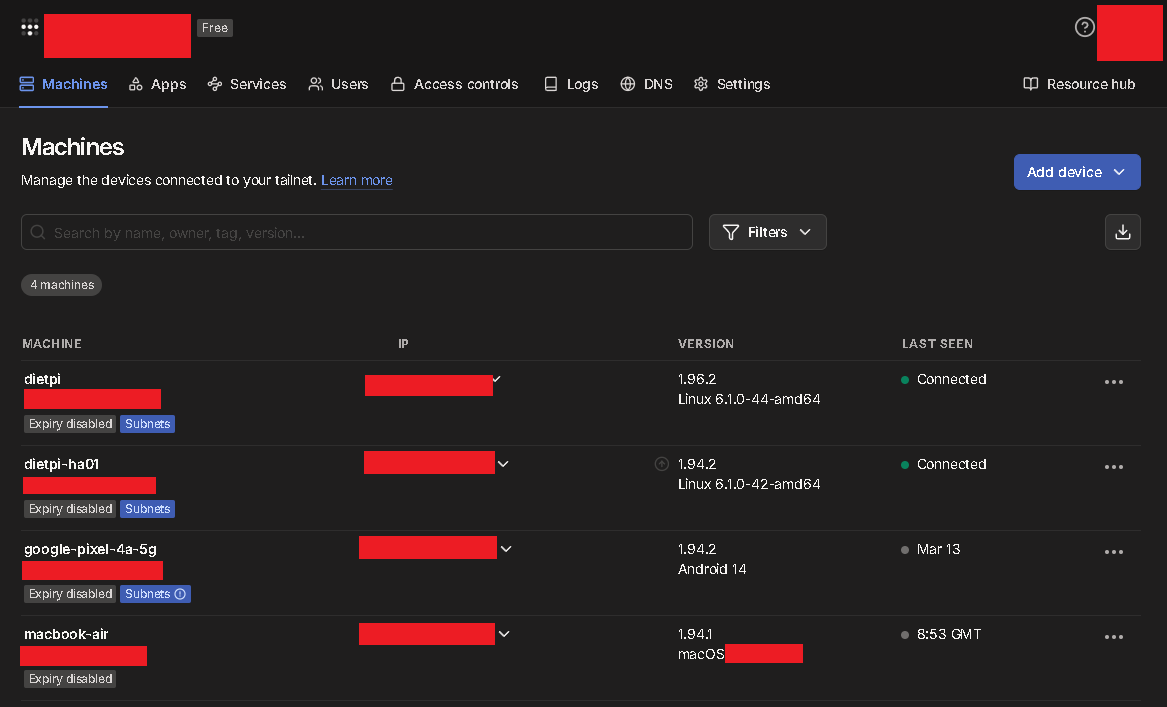Click update available icon for dietpi-ha01
The height and width of the screenshot is (707, 1167).
pyautogui.click(x=661, y=464)
